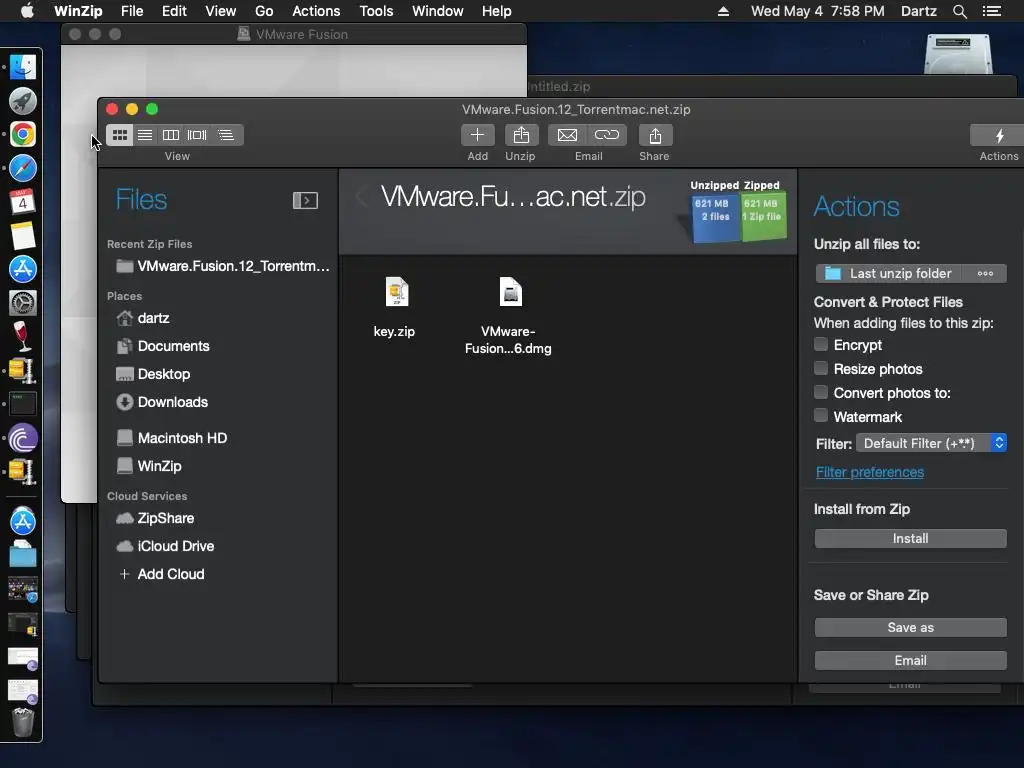Screen dimensions: 1024x768
Task: Open the Tools menu
Action: click(x=376, y=11)
